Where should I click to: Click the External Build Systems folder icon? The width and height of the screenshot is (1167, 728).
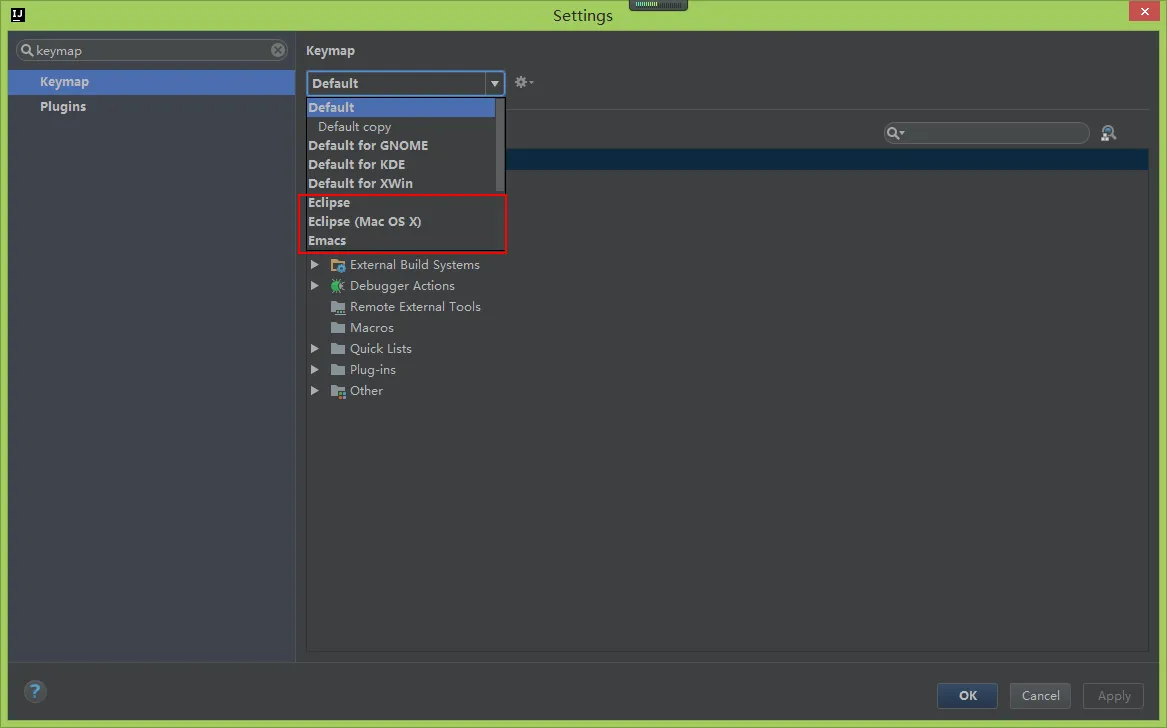pos(338,265)
